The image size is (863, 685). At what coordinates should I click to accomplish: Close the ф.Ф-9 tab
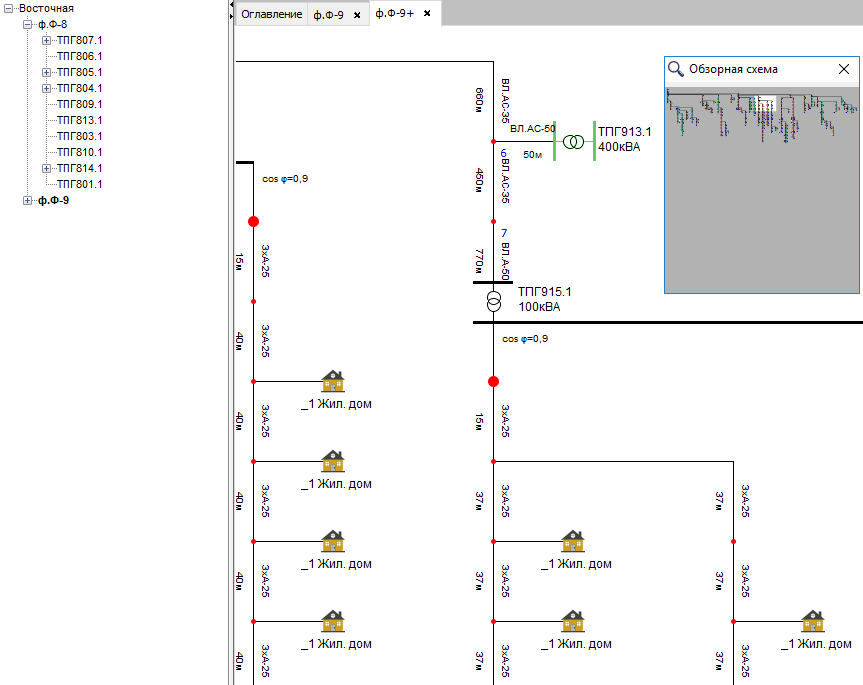tap(357, 15)
